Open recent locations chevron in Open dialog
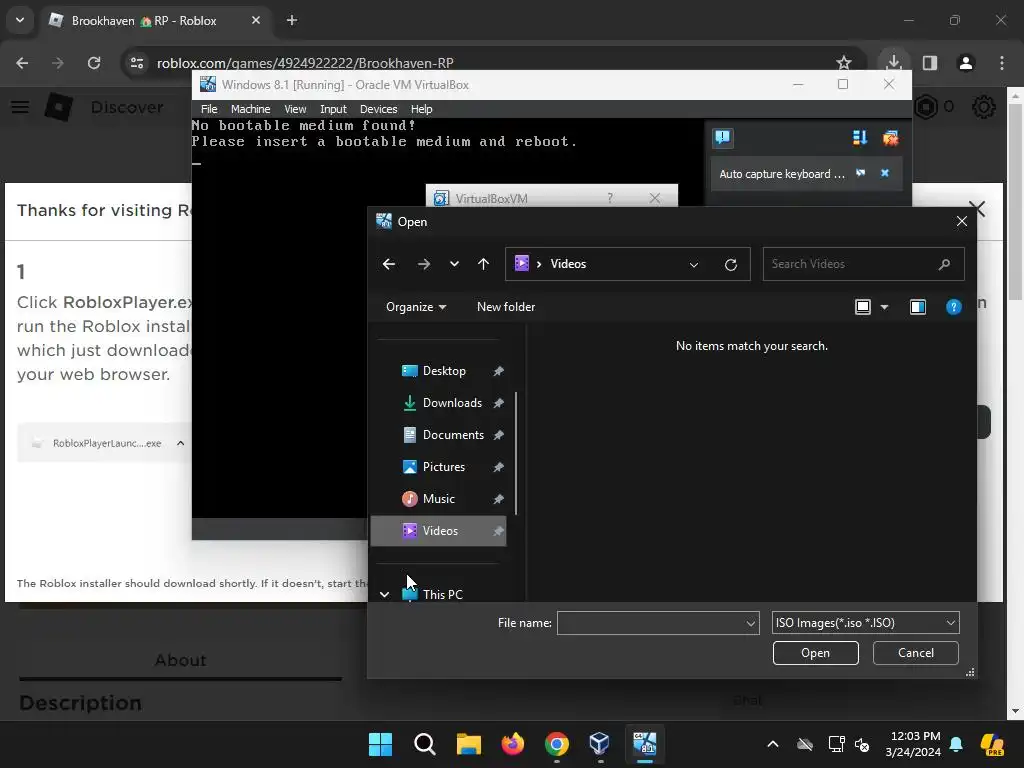The width and height of the screenshot is (1024, 768). point(454,264)
